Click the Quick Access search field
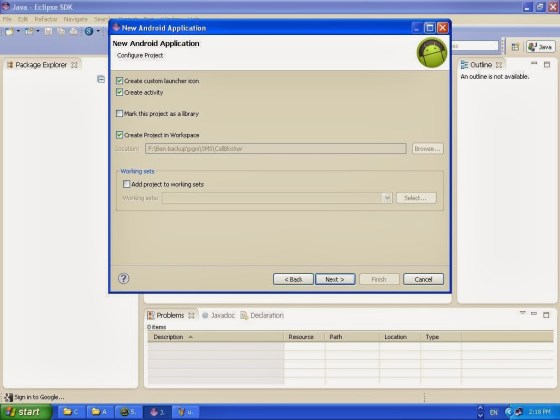 point(474,46)
